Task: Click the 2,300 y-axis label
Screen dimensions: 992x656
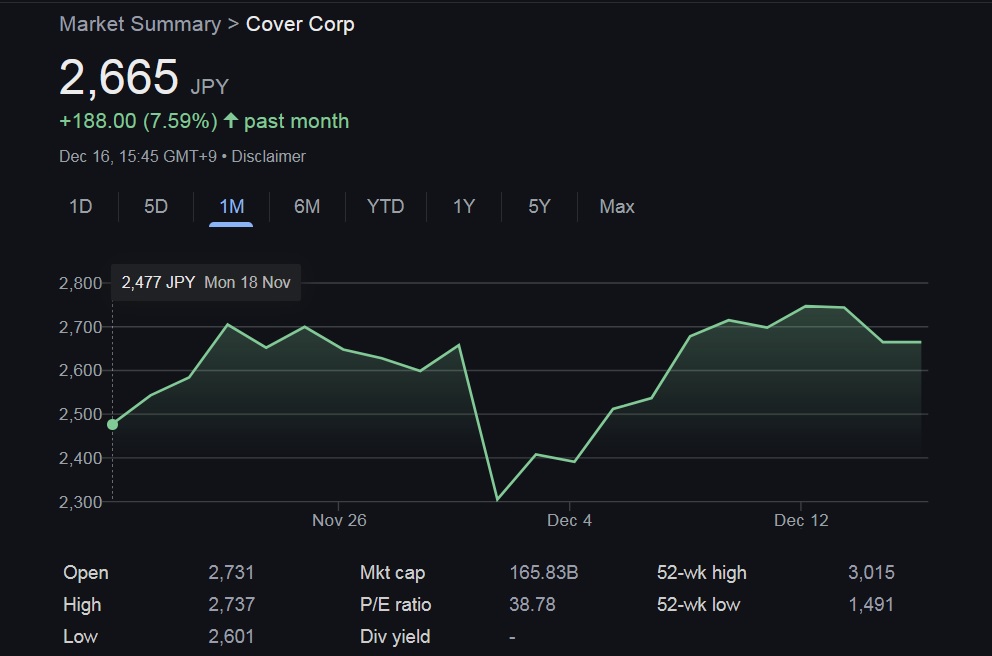Action: point(80,502)
